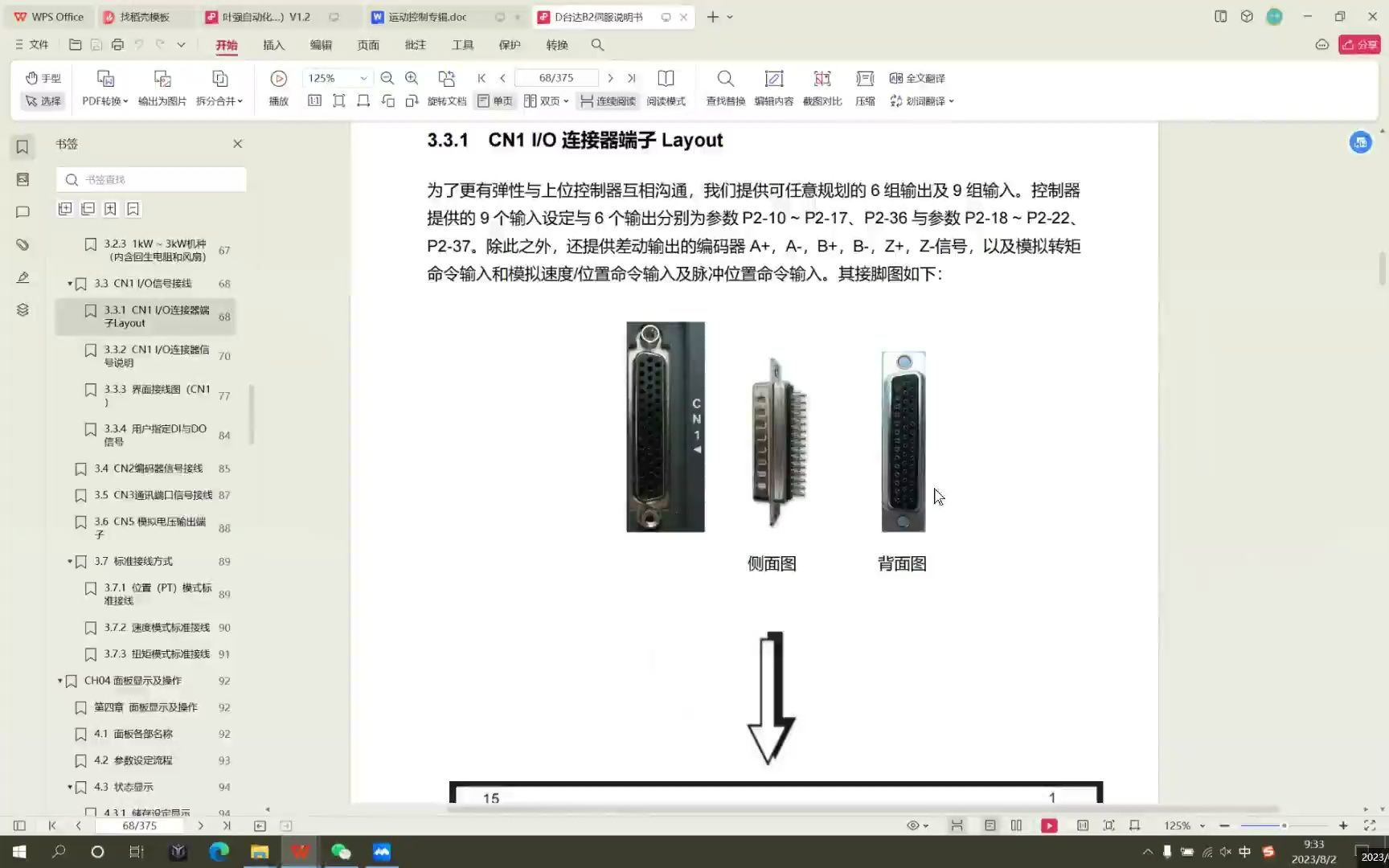Open the Word Translate (划词翻译) dropdown

pyautogui.click(x=922, y=100)
